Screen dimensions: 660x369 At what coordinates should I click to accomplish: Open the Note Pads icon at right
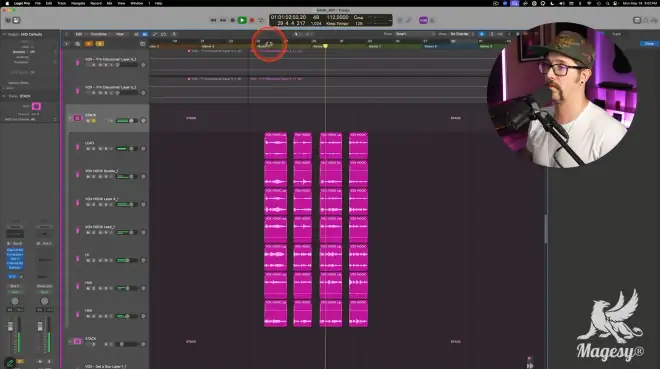click(x=646, y=20)
